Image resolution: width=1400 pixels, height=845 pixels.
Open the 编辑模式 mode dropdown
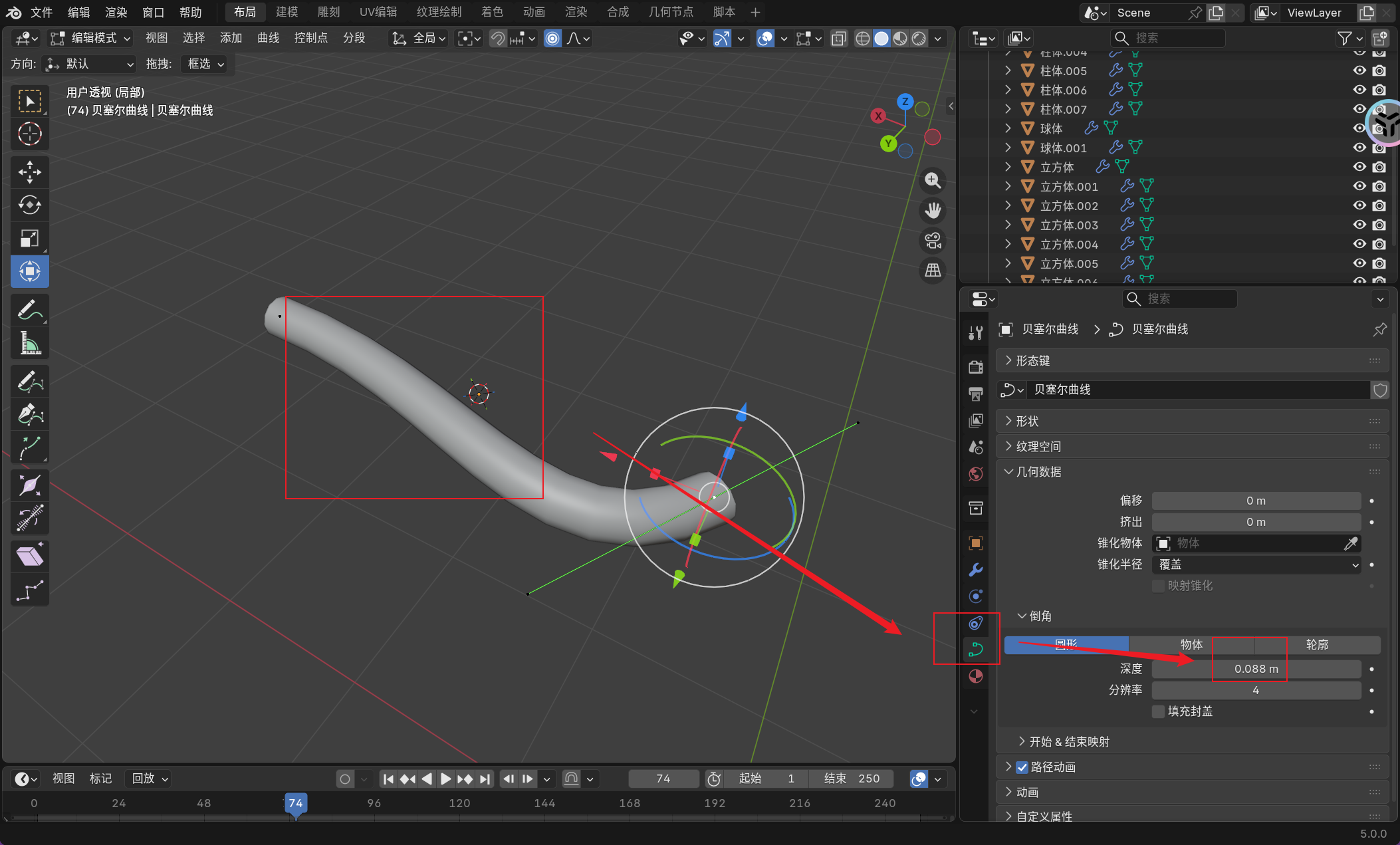click(x=92, y=39)
